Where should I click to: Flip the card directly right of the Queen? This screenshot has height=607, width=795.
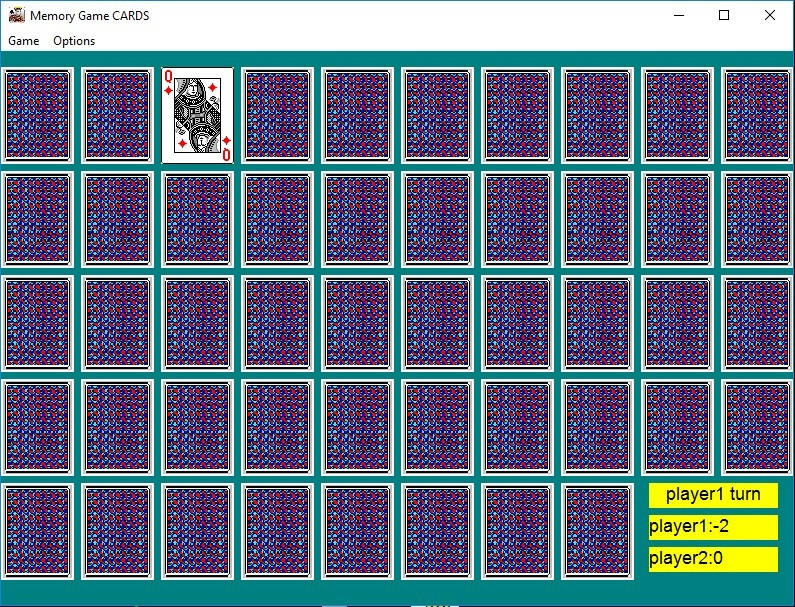277,115
